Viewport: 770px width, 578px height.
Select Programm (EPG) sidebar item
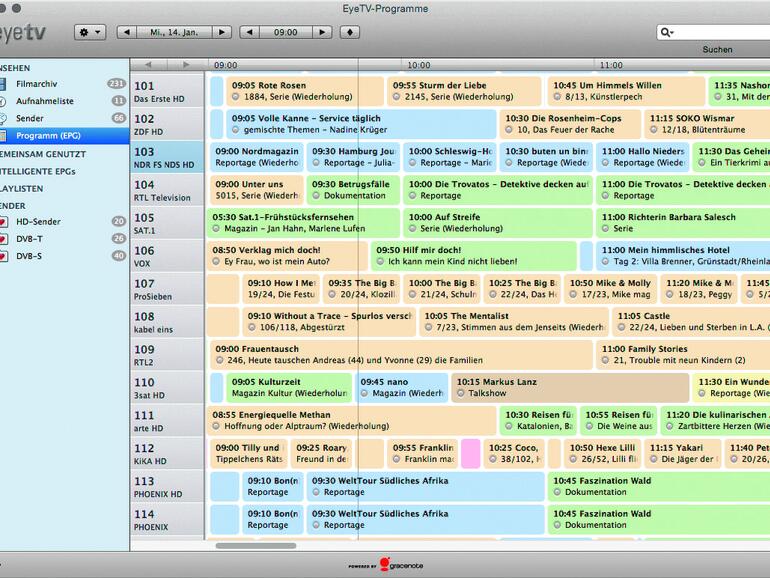(x=64, y=136)
